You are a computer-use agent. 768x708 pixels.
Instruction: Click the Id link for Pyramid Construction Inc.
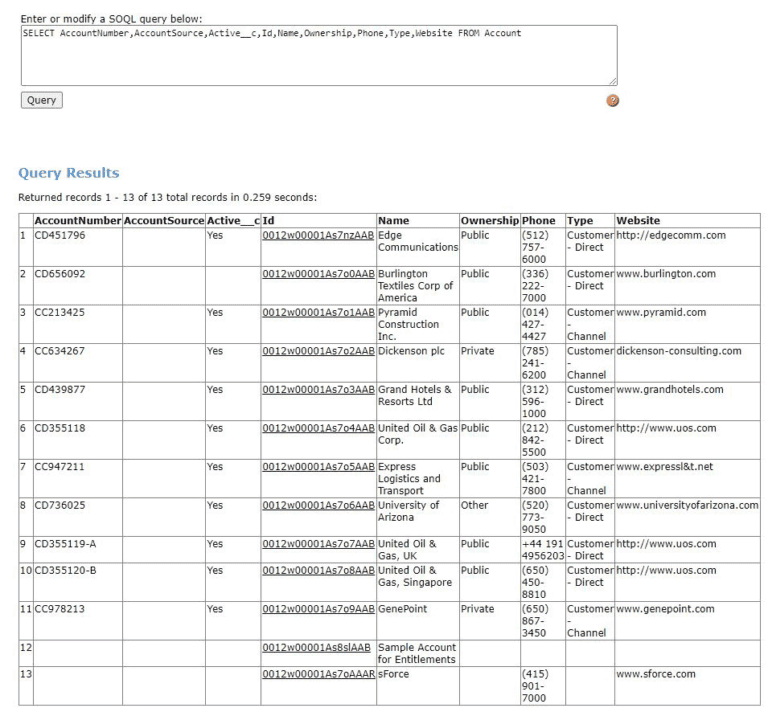click(318, 312)
